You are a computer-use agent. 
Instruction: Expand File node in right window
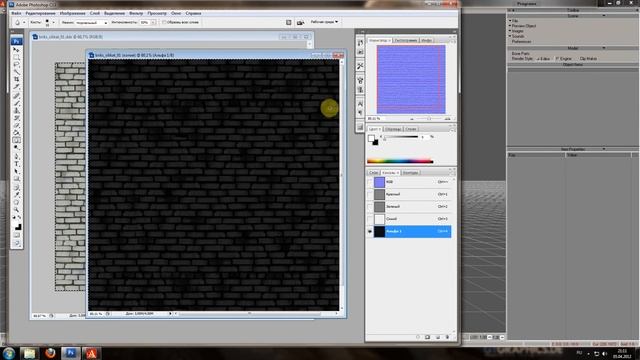(x=510, y=20)
